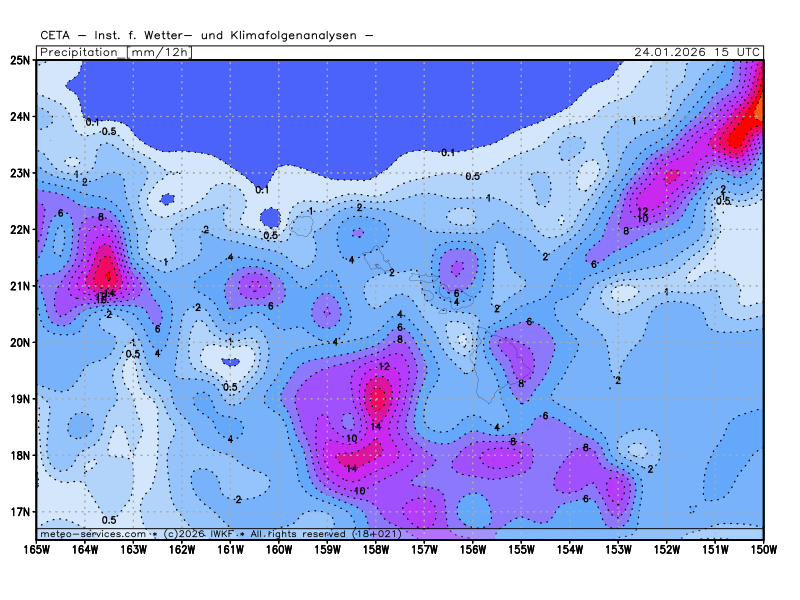Click the 0.5 label in bottom-left corner
Image resolution: width=800 pixels, height=600 pixels.
109,520
